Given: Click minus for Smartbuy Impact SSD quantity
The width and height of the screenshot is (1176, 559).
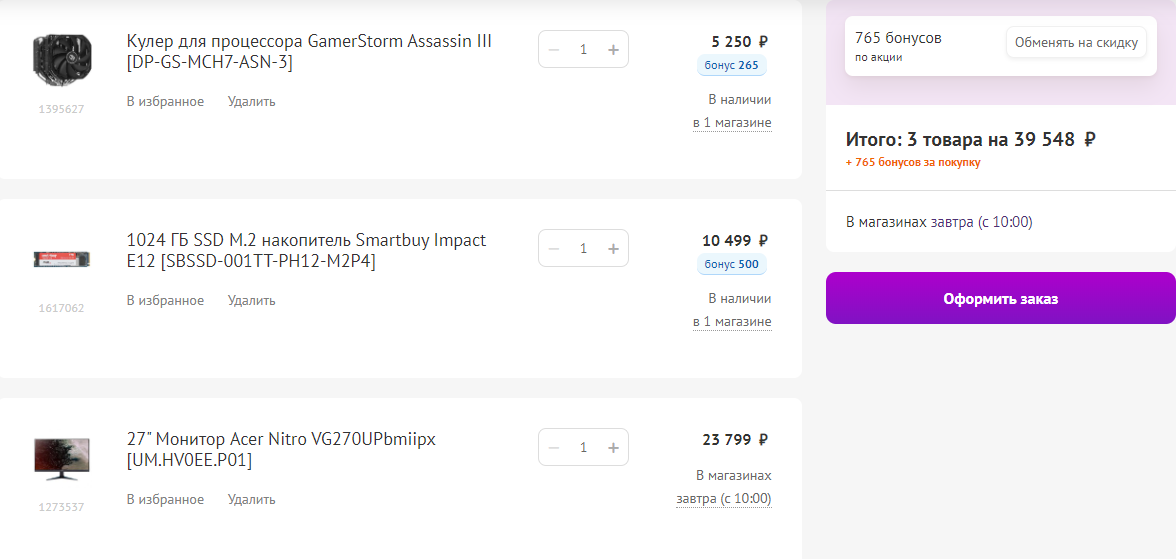Looking at the screenshot, I should [554, 248].
